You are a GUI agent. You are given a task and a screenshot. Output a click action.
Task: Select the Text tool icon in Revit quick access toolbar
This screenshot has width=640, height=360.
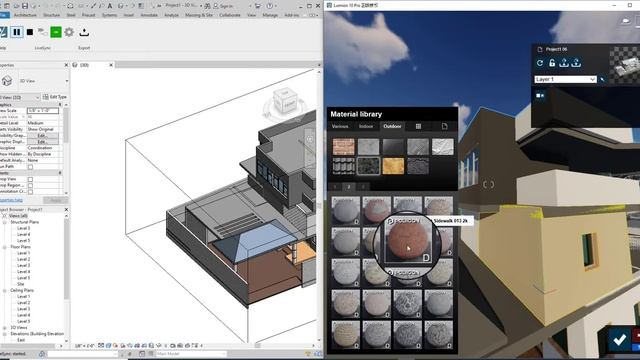point(110,6)
